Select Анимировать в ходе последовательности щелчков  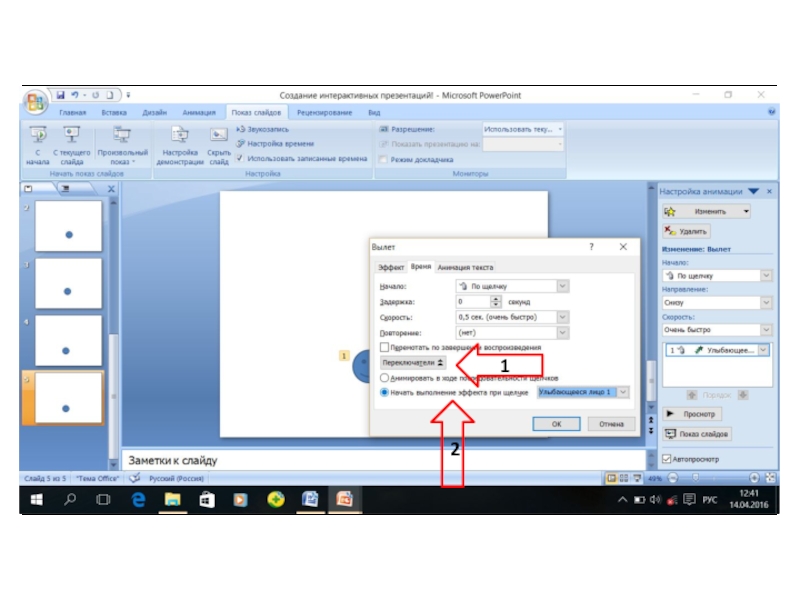coord(385,378)
